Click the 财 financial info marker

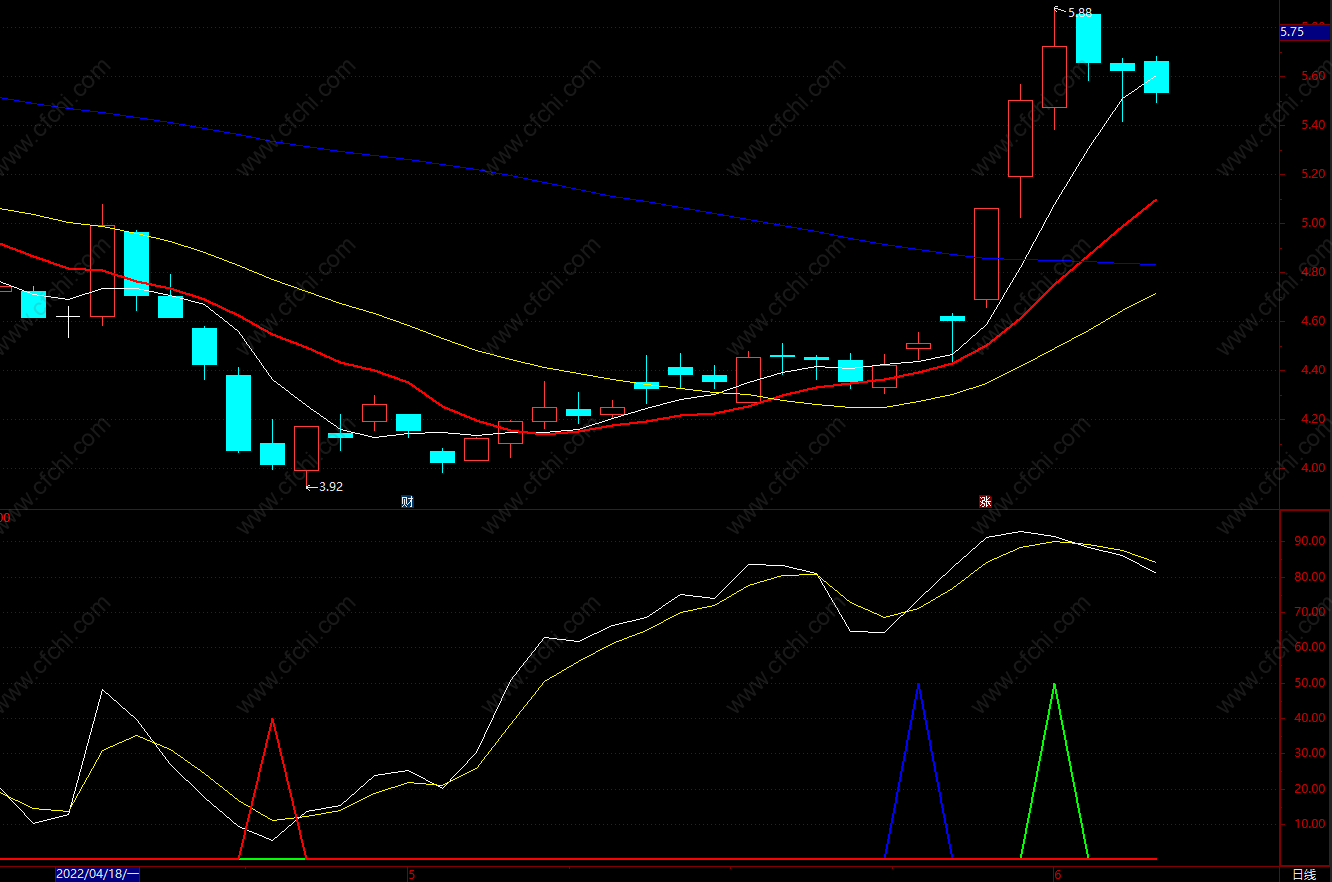(407, 502)
